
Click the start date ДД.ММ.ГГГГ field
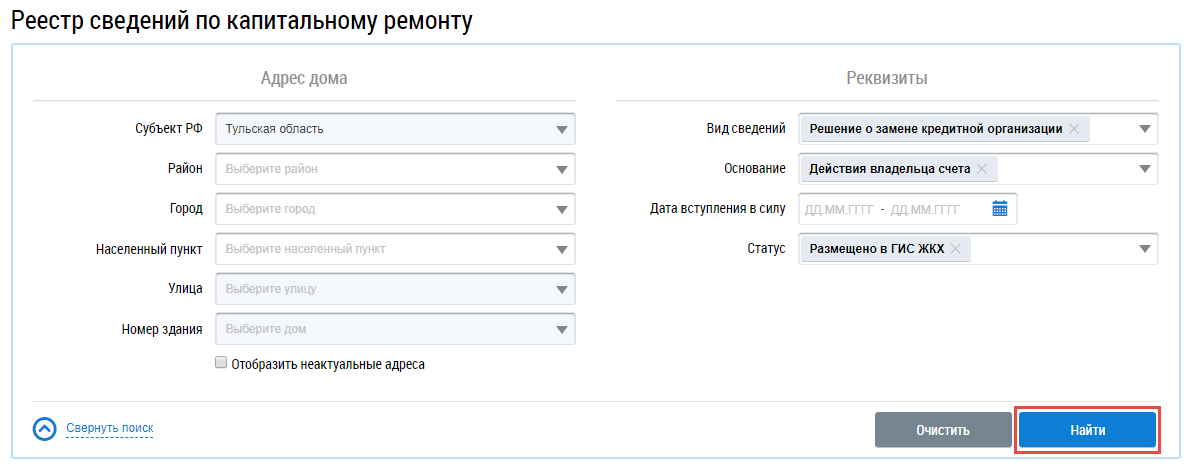[839, 209]
